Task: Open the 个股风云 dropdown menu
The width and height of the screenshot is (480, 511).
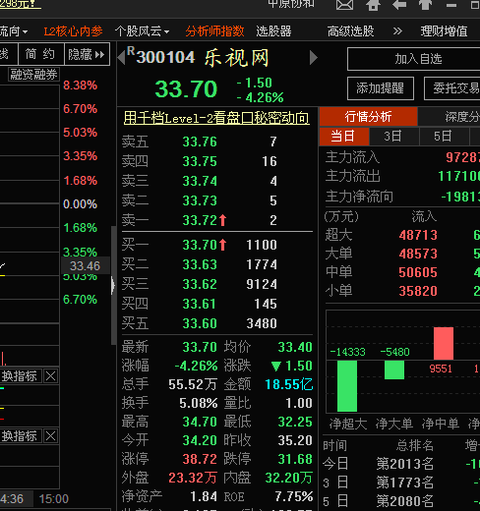Action: click(x=142, y=31)
